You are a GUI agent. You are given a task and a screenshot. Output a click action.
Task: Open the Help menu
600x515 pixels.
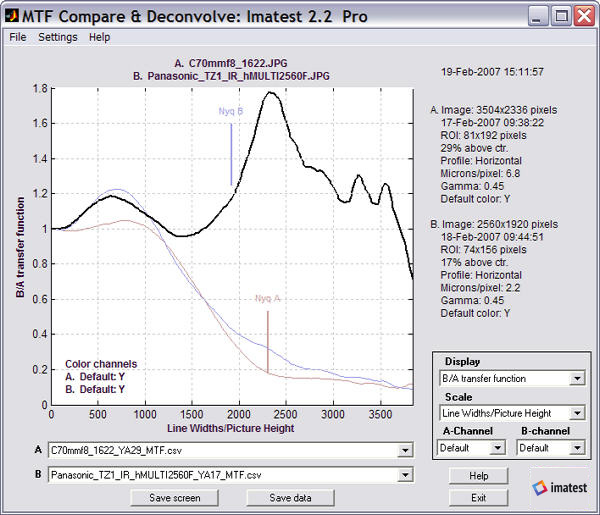(x=99, y=37)
